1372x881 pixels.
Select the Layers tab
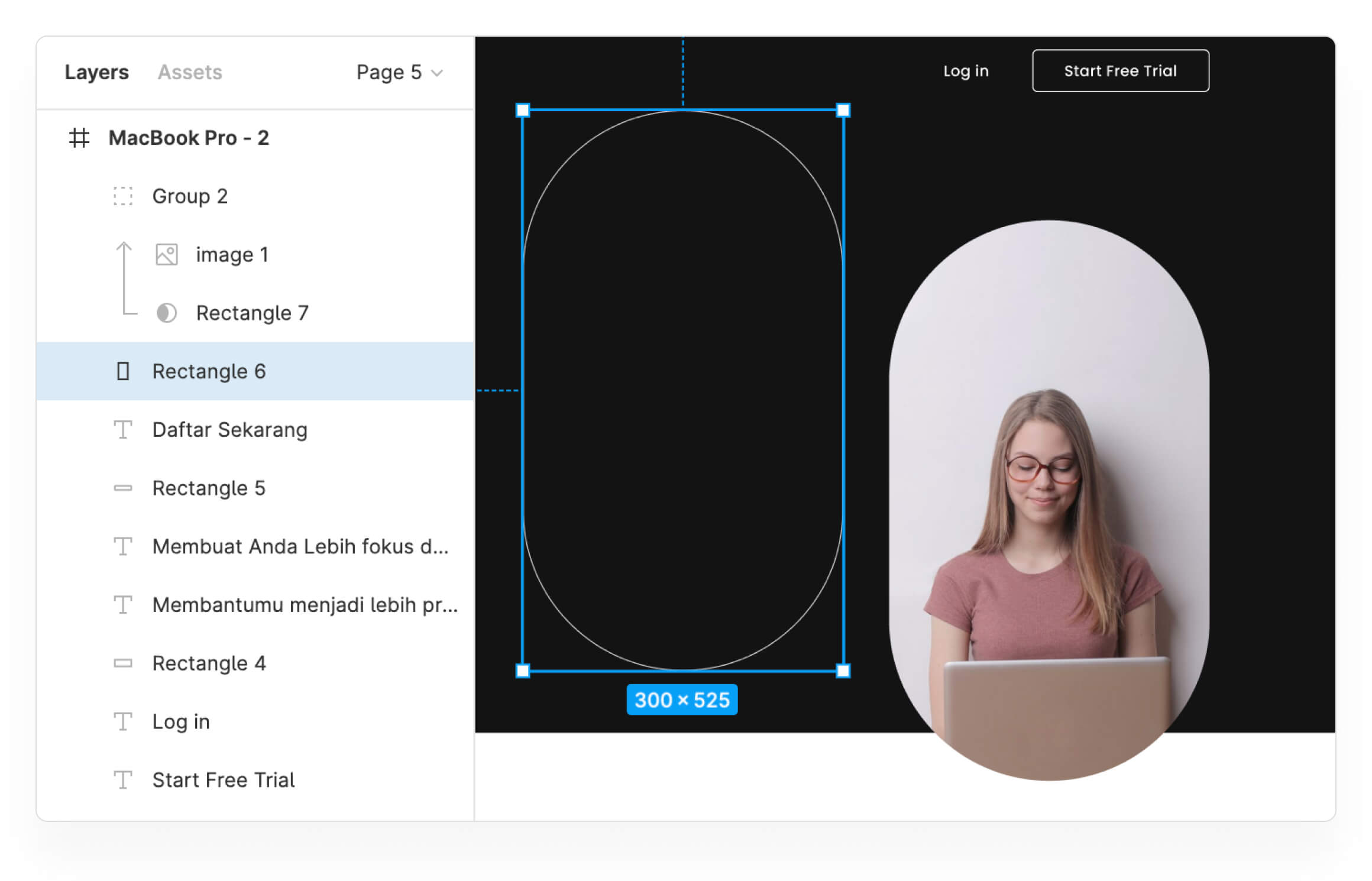pos(96,72)
